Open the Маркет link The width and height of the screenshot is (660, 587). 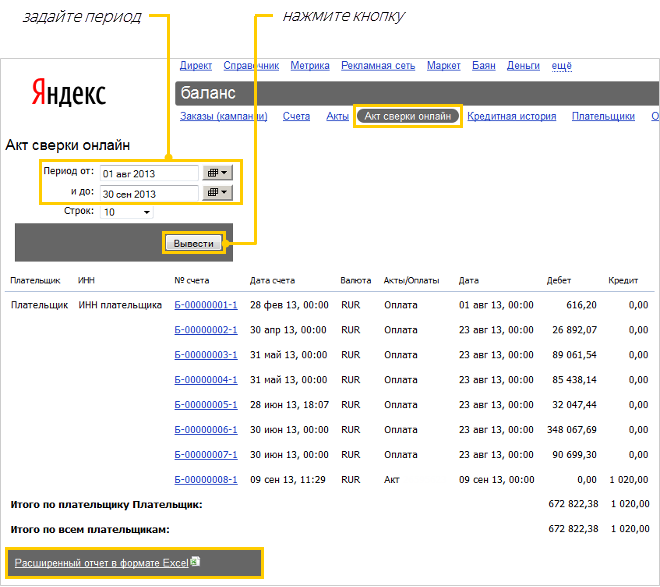(x=444, y=66)
